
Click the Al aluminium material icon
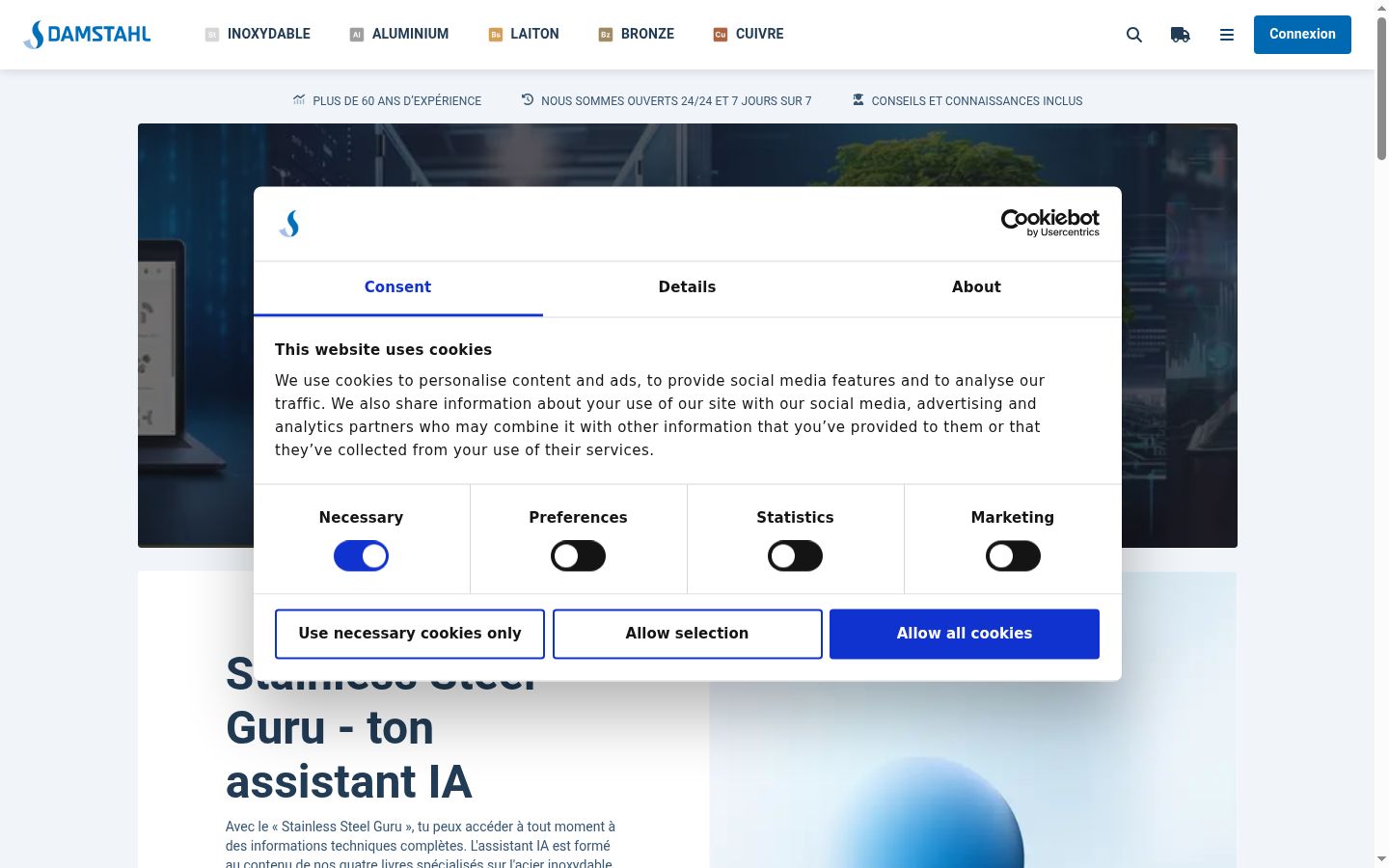pos(357,35)
